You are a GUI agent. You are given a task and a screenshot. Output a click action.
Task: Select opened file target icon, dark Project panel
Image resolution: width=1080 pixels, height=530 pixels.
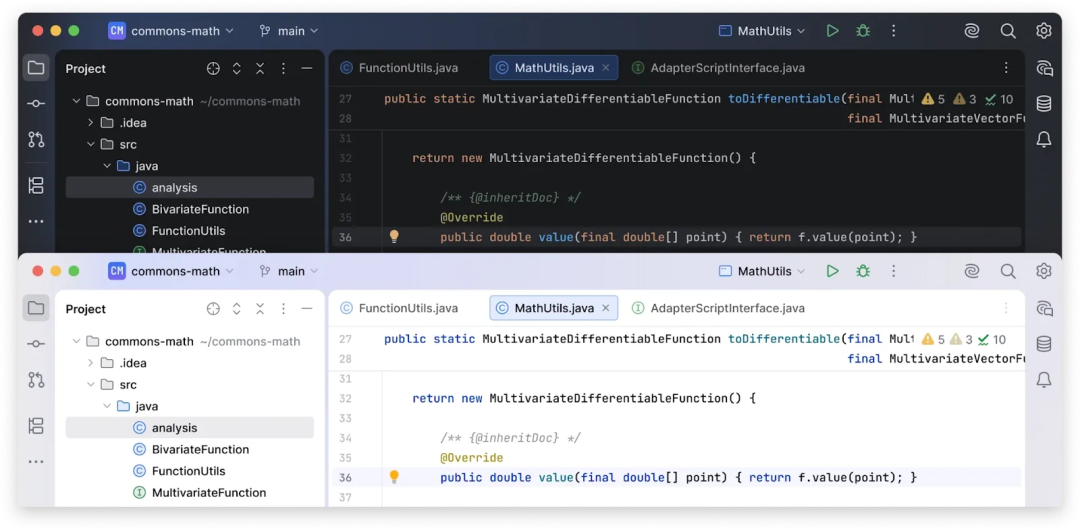(x=214, y=68)
